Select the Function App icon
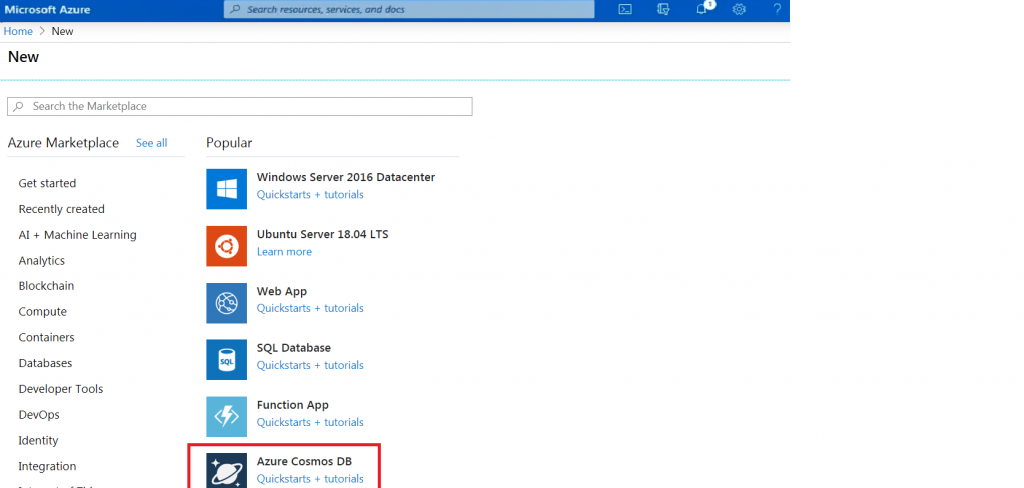The width and height of the screenshot is (1024, 488). [226, 417]
